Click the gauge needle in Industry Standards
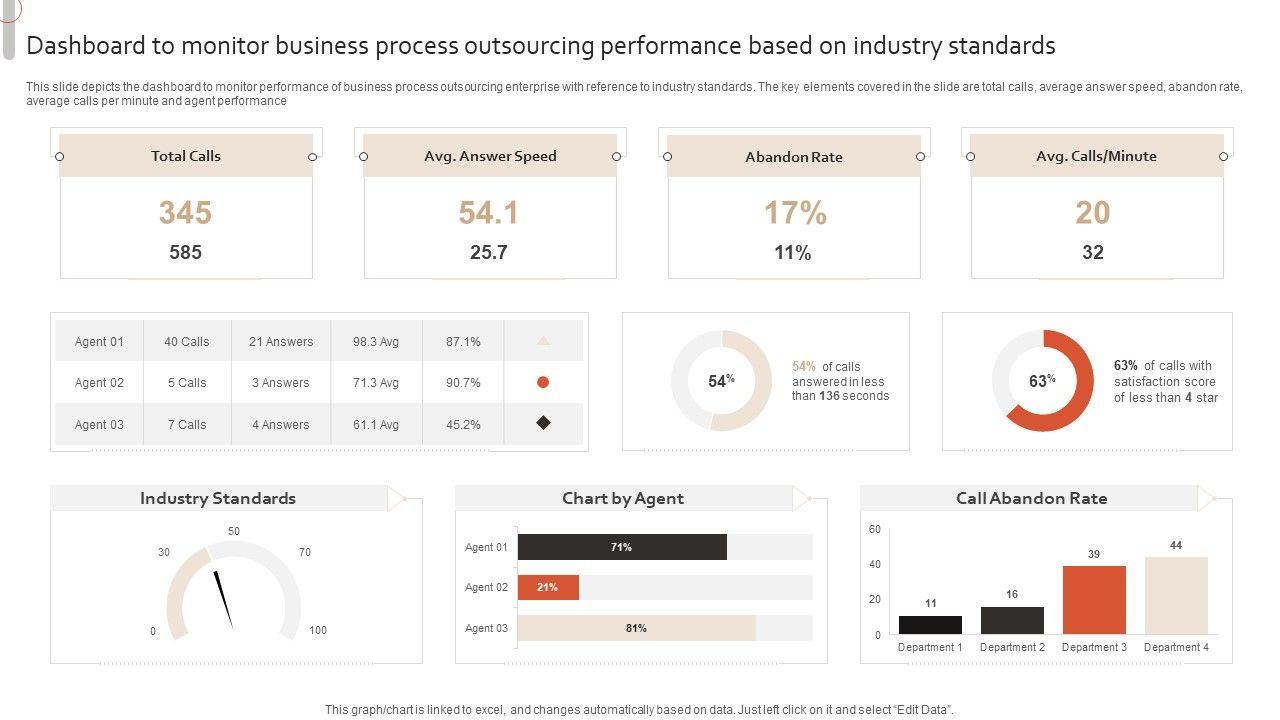This screenshot has height=720, width=1280. tap(223, 599)
